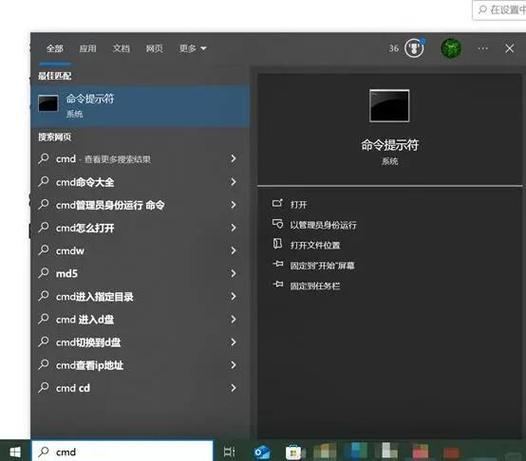Switch to the 应用 tab
Screen dimensions: 526x461
click(88, 49)
